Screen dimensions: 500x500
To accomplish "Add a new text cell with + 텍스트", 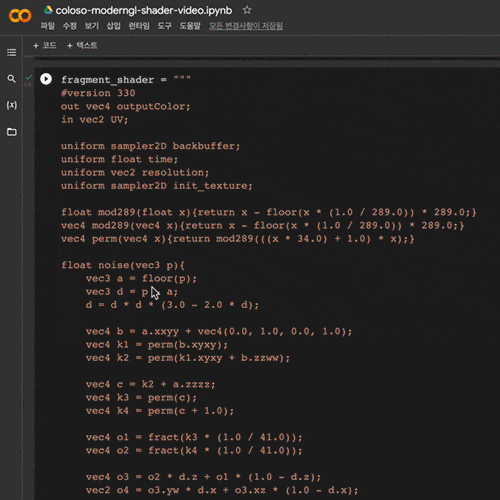I will pos(82,45).
